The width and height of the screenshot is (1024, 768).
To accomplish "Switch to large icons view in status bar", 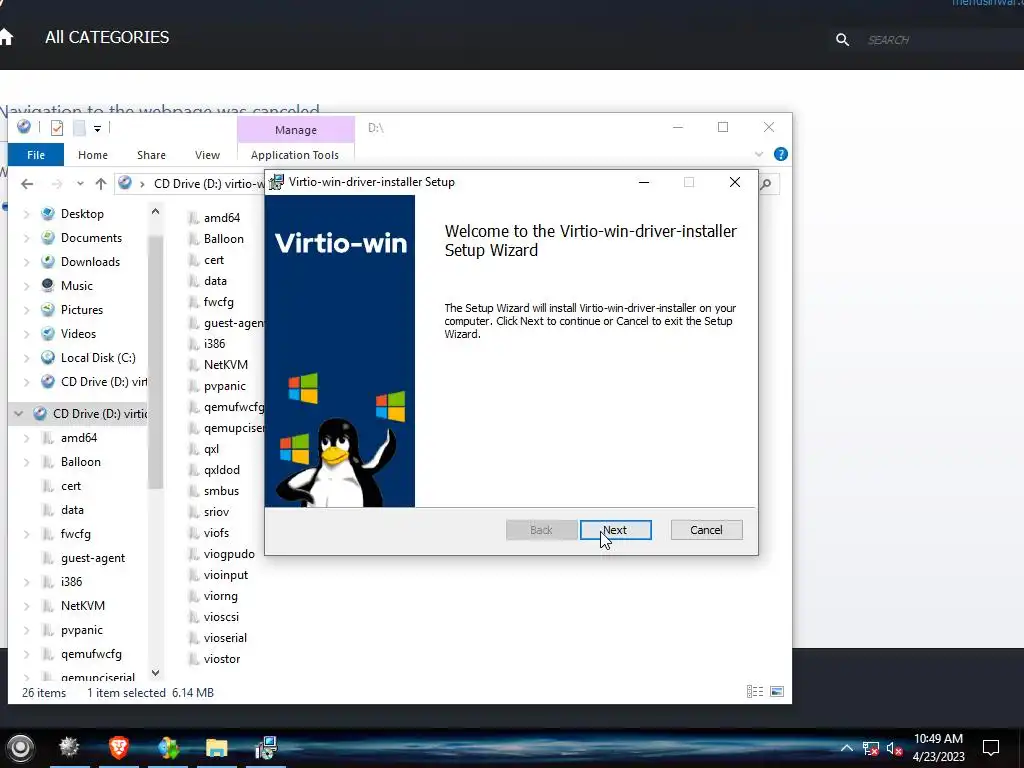I will click(x=777, y=692).
